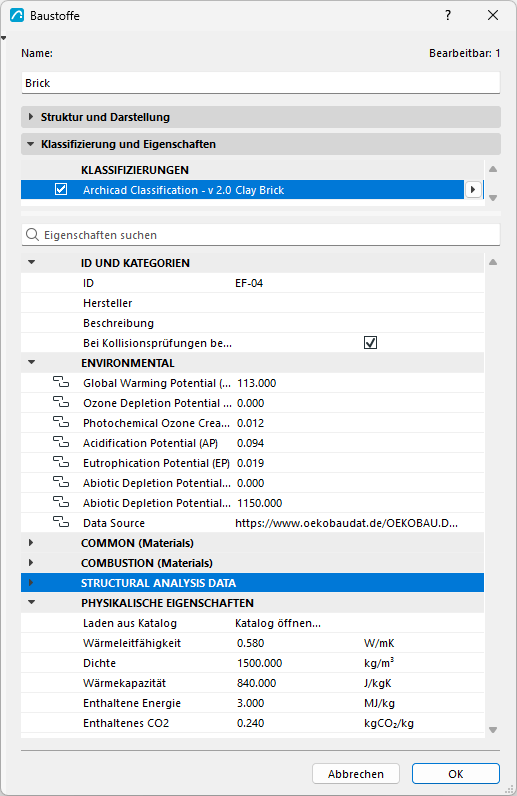Click Wärmekapazität value 840.000
This screenshot has height=796, width=517.
coord(256,683)
